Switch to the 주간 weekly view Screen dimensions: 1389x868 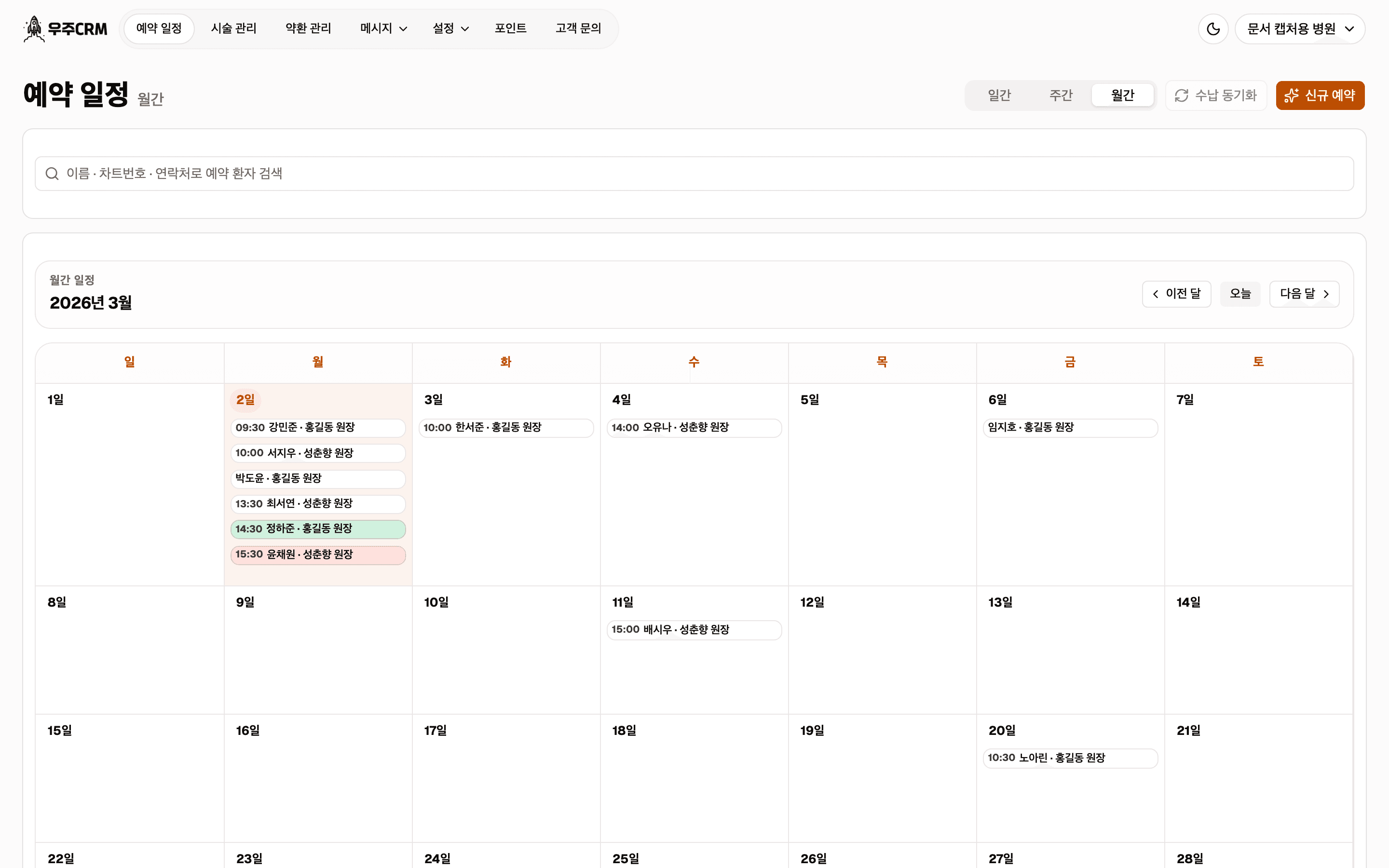[x=1061, y=95]
